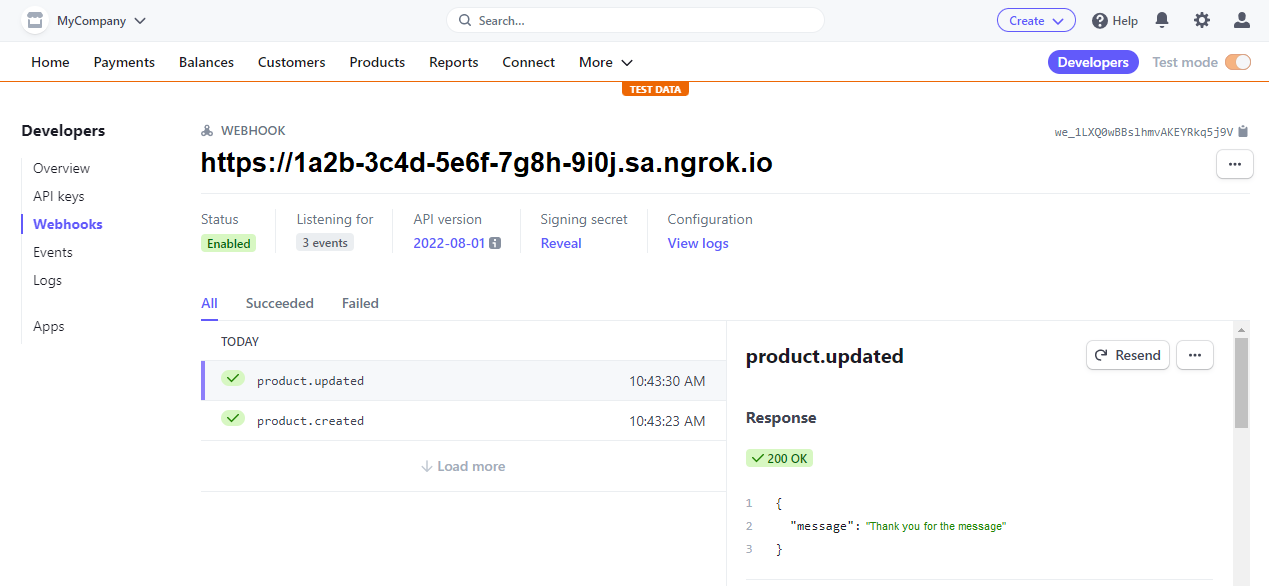The width and height of the screenshot is (1269, 586).
Task: Open the settings gear
Action: point(1201,20)
